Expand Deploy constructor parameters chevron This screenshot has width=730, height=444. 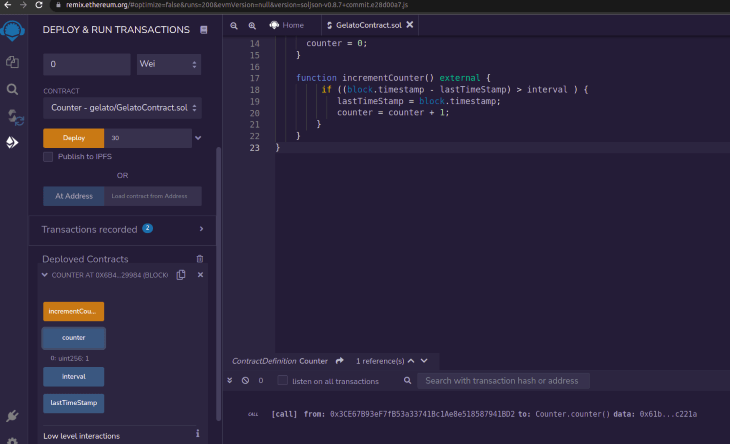pyautogui.click(x=198, y=138)
